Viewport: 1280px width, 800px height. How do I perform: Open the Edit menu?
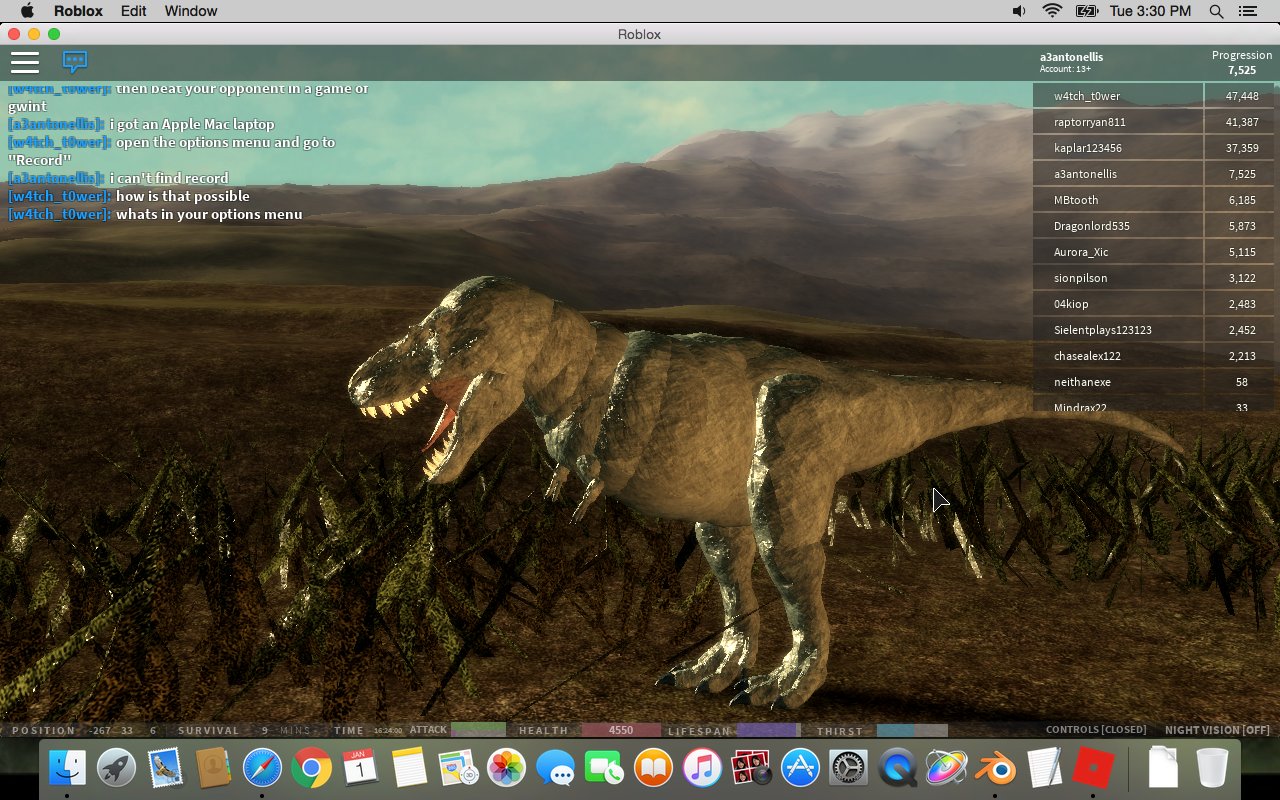pos(133,11)
